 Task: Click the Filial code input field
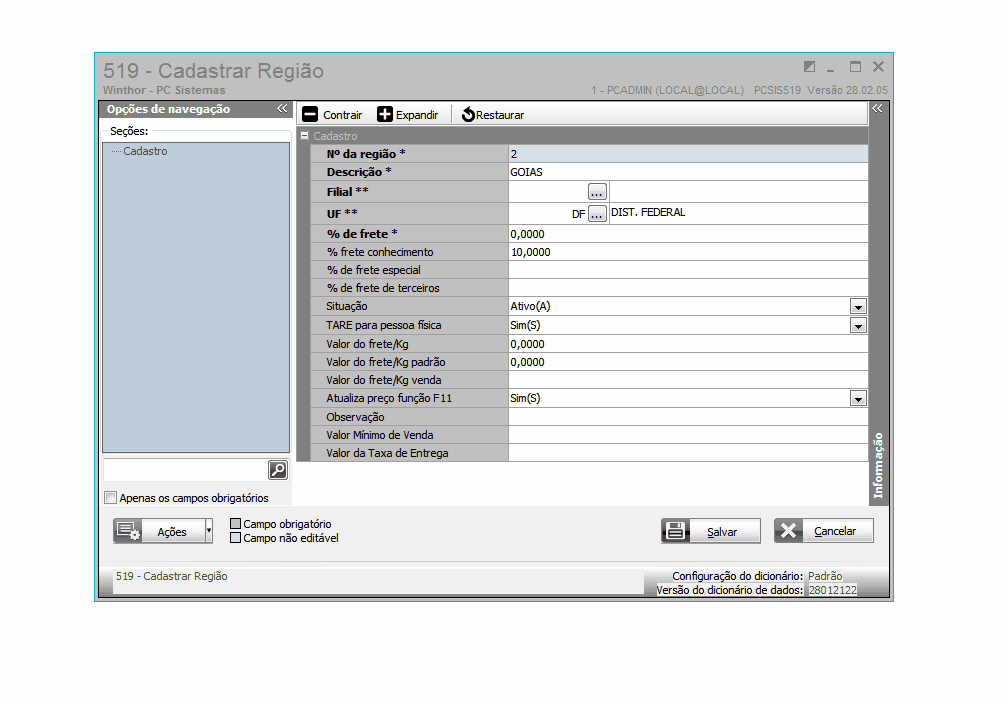pos(548,192)
